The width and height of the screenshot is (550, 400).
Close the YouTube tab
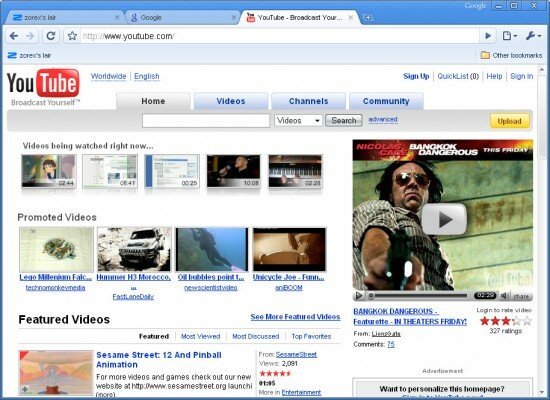coord(350,17)
